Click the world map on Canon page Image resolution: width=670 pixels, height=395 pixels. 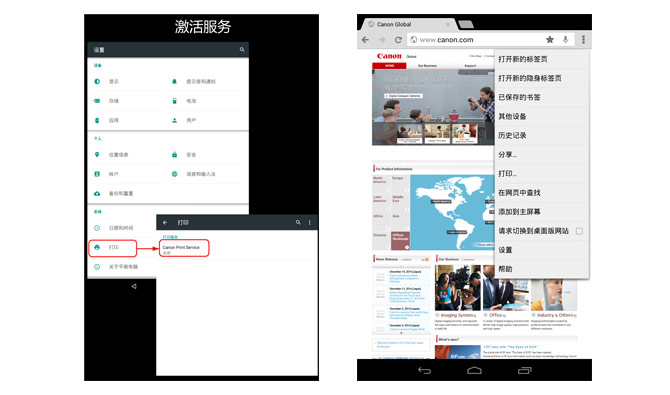(x=452, y=212)
